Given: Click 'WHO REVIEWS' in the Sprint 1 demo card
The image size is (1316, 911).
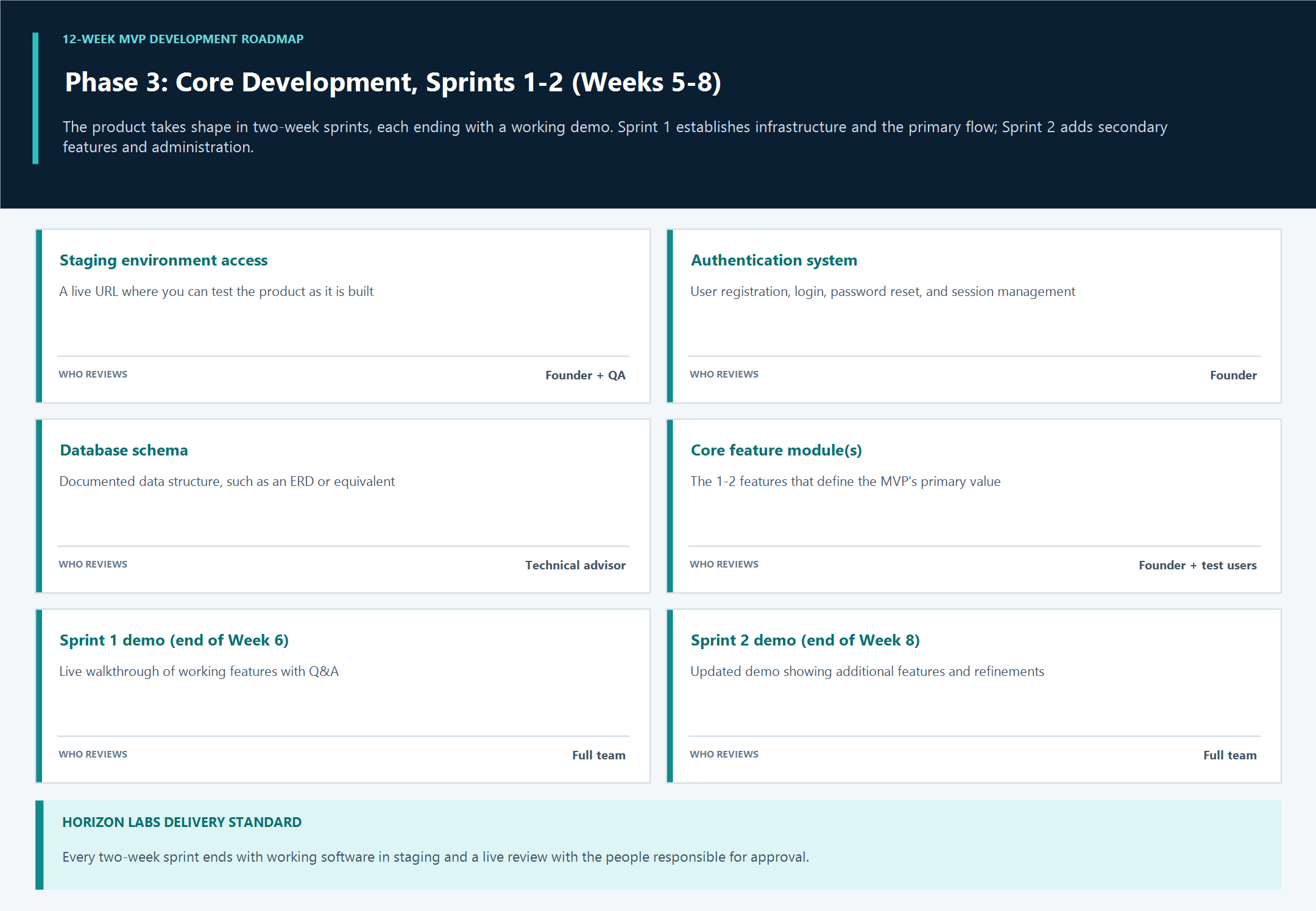Looking at the screenshot, I should tap(93, 754).
